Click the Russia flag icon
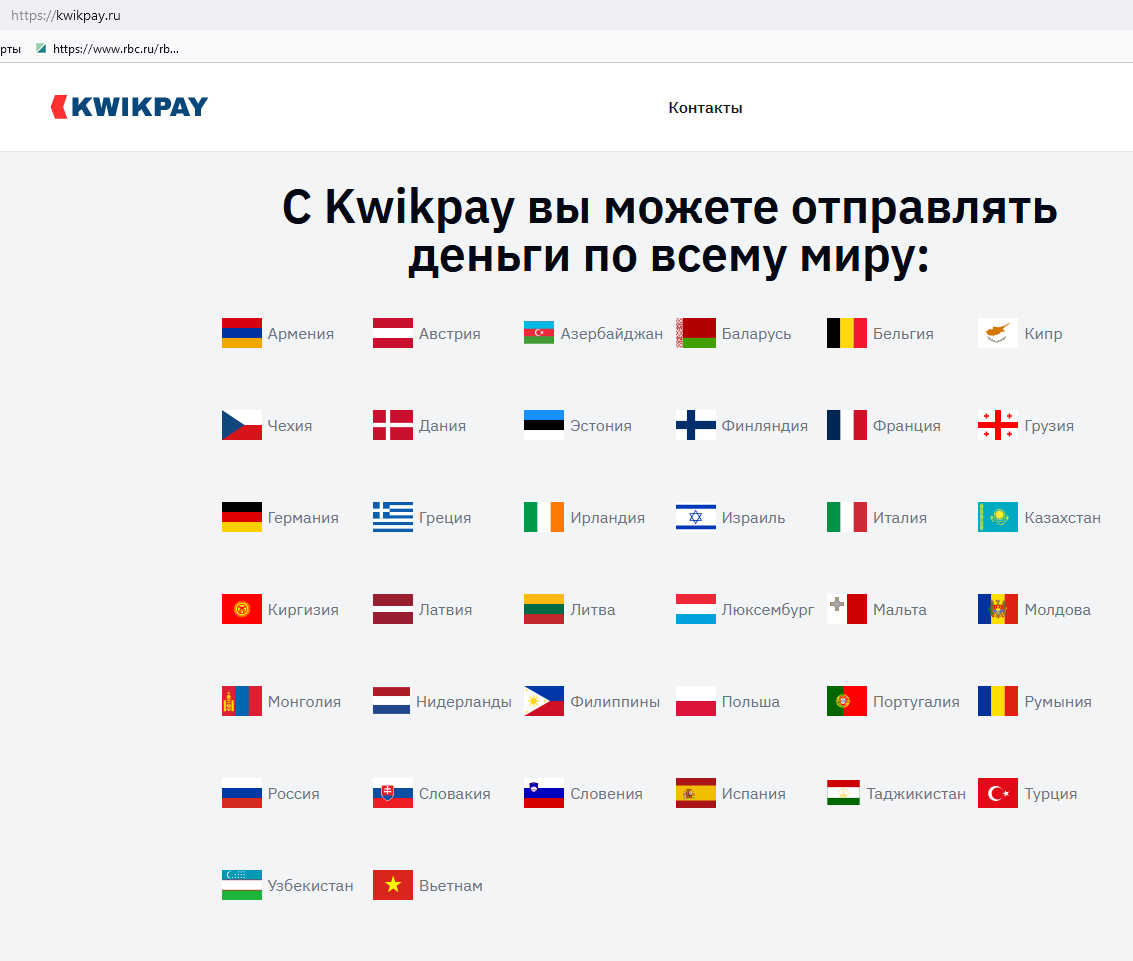Screen dimensions: 1133x961 coord(242,793)
